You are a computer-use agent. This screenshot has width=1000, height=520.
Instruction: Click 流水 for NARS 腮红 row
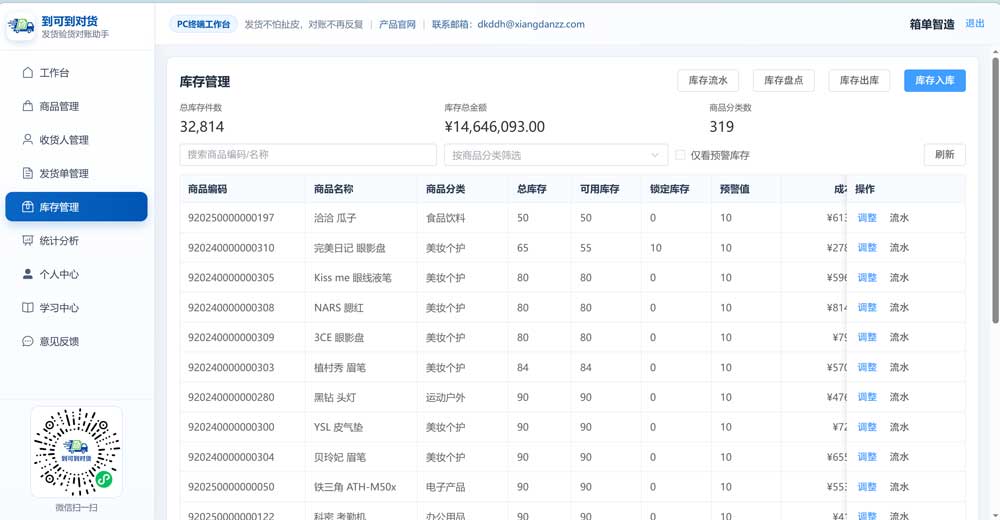[899, 308]
